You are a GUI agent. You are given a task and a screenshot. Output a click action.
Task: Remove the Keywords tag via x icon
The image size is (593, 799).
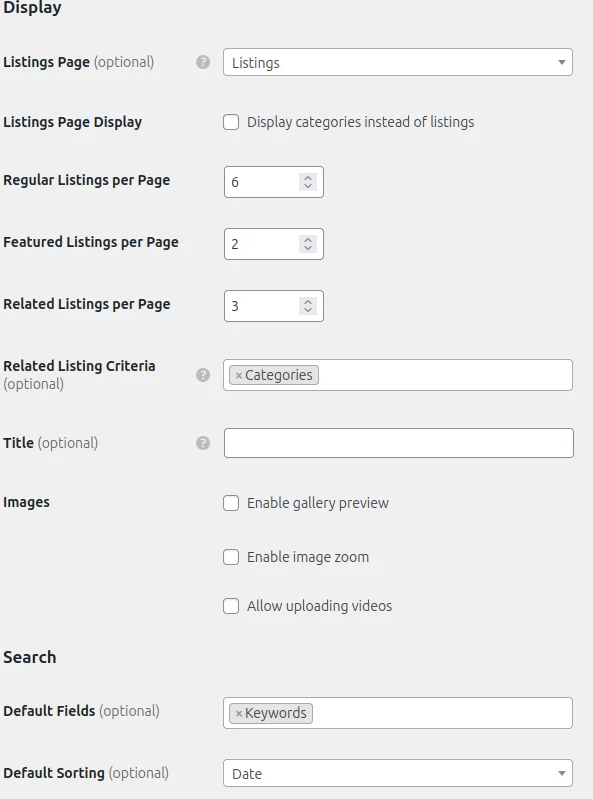[238, 713]
